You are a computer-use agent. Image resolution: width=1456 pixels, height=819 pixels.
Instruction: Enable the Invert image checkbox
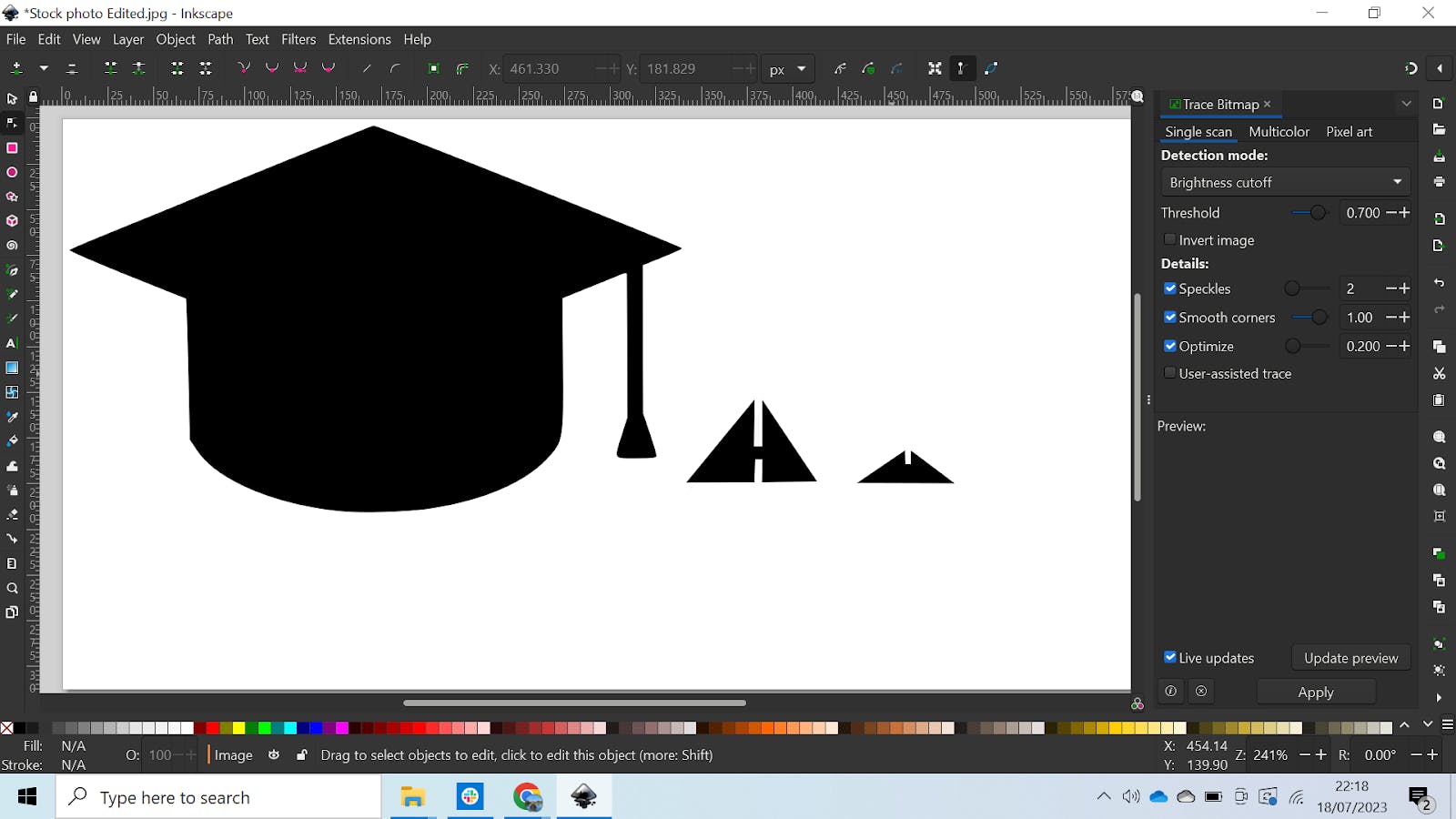(1170, 239)
